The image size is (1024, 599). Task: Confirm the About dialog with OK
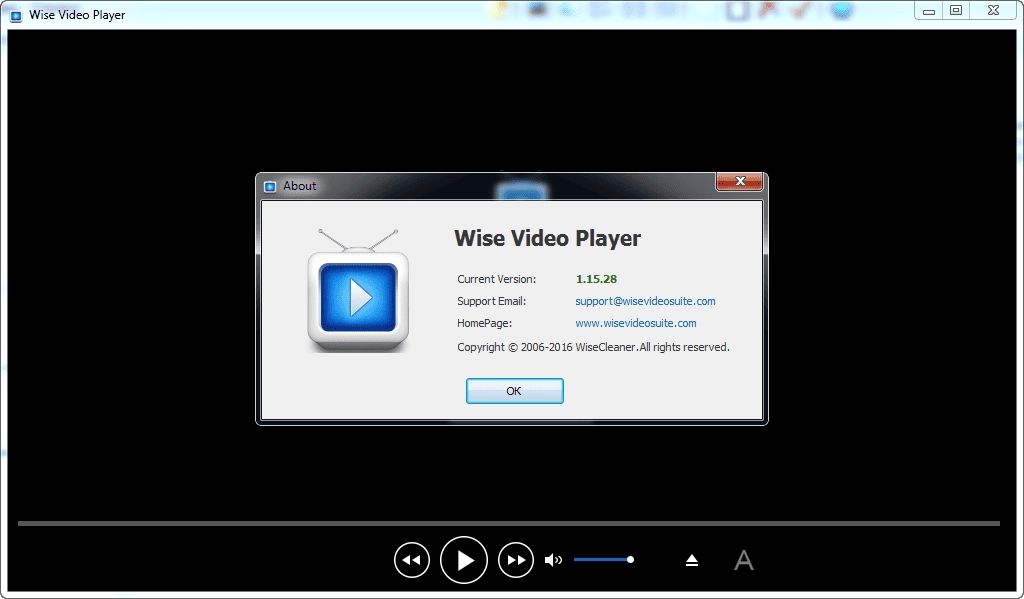[515, 391]
